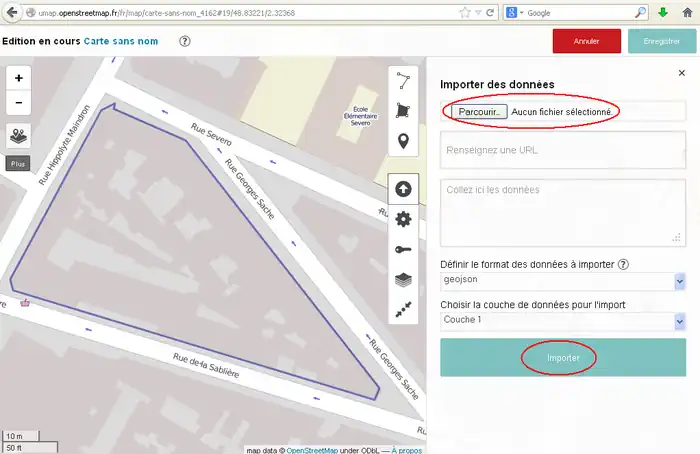This screenshot has height=454, width=700.
Task: Expand the Couche 1 layer dropdown
Action: (563, 321)
